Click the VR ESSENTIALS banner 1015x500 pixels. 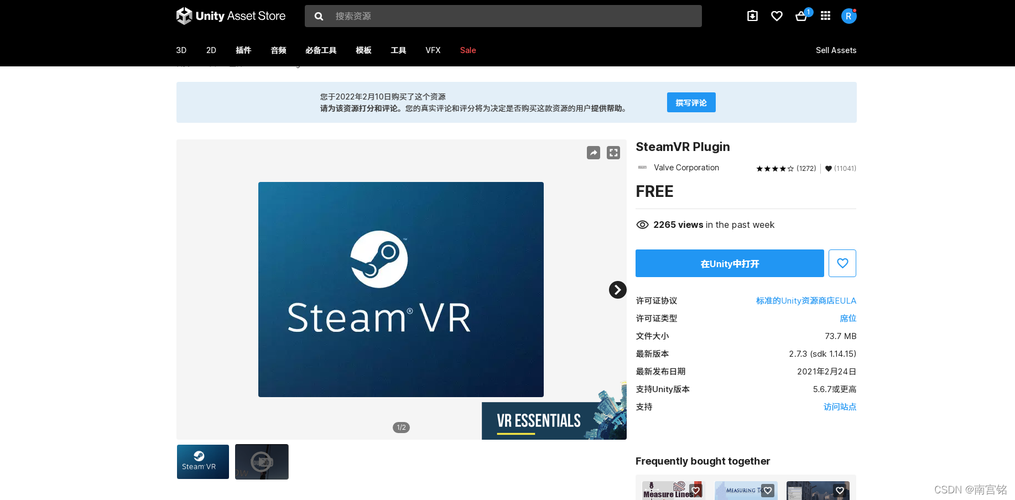click(x=554, y=420)
